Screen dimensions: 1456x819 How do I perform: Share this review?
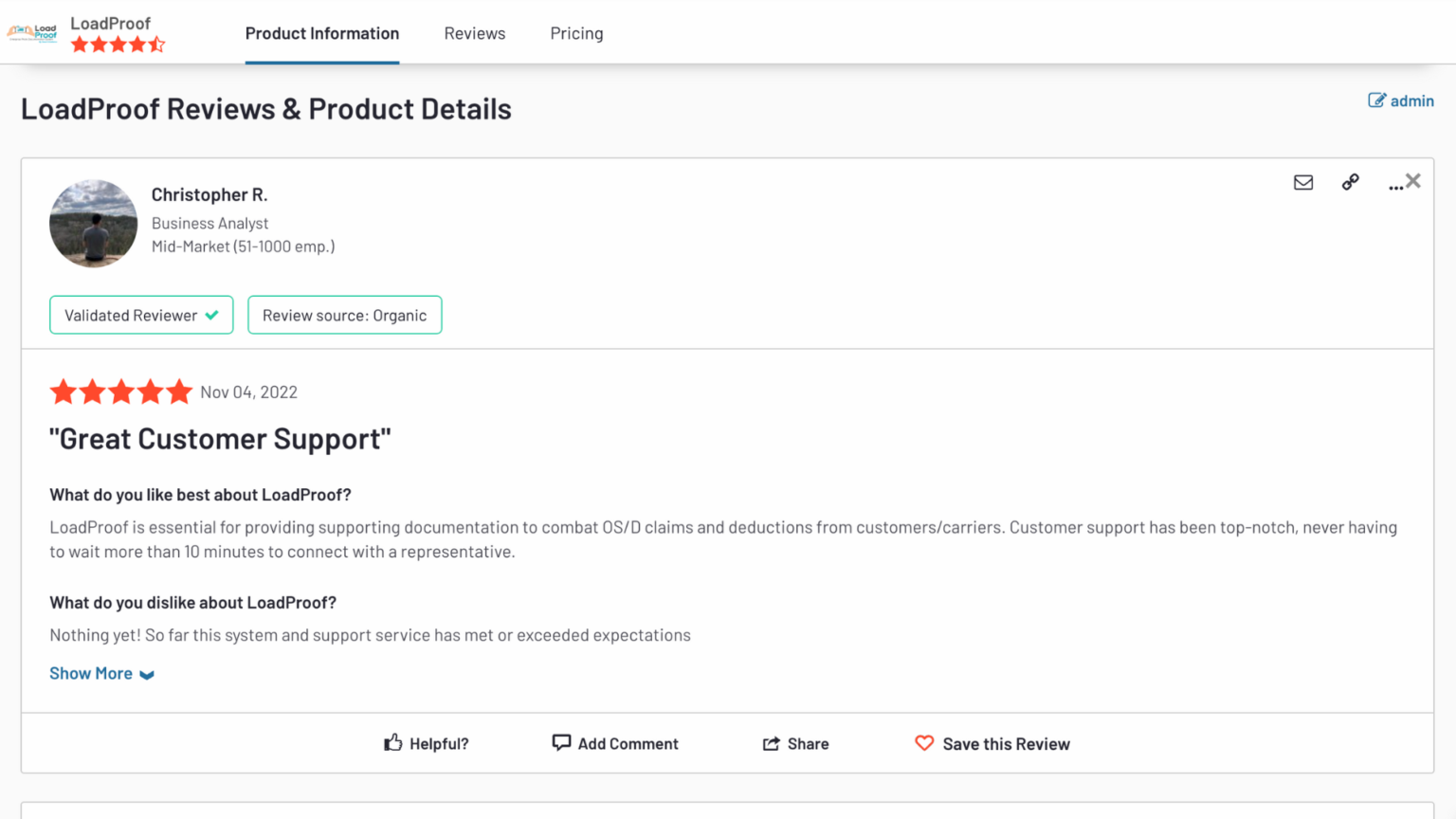point(795,743)
